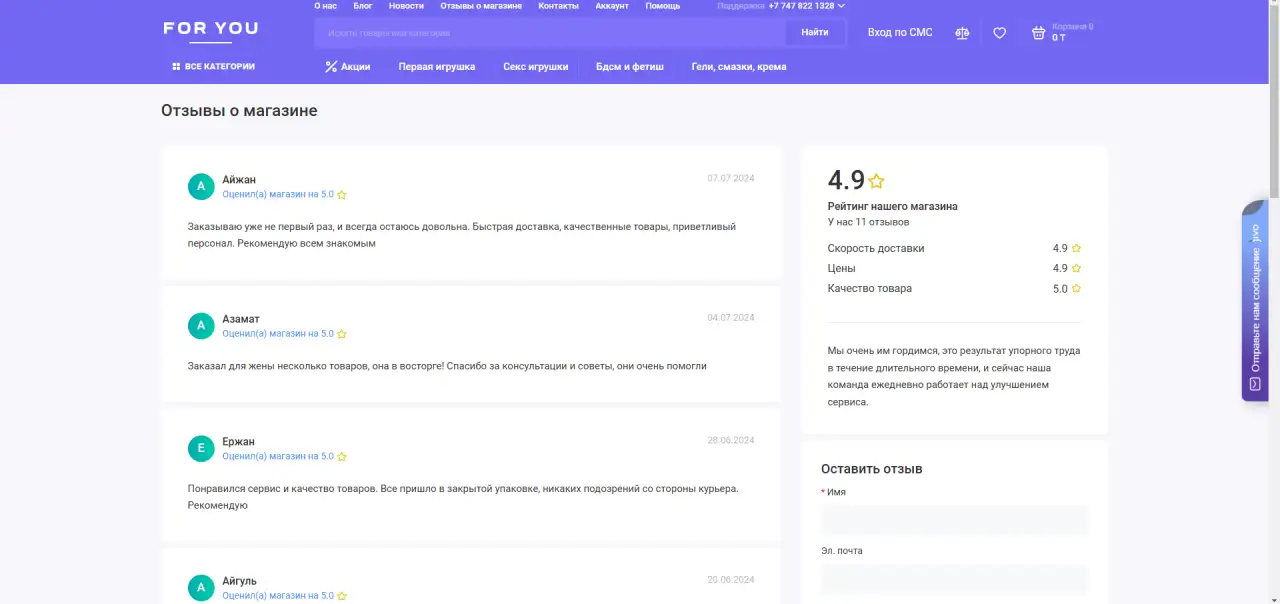Toggle the rating star next to Азамат's review
Image resolution: width=1280 pixels, height=604 pixels.
341,333
